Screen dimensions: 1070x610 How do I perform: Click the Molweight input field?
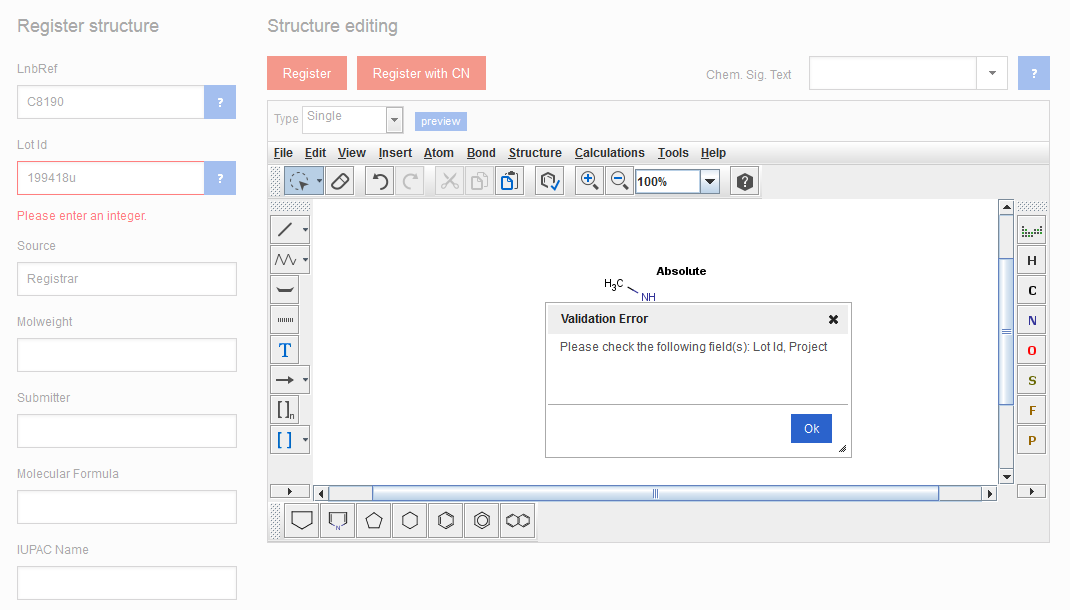[126, 355]
